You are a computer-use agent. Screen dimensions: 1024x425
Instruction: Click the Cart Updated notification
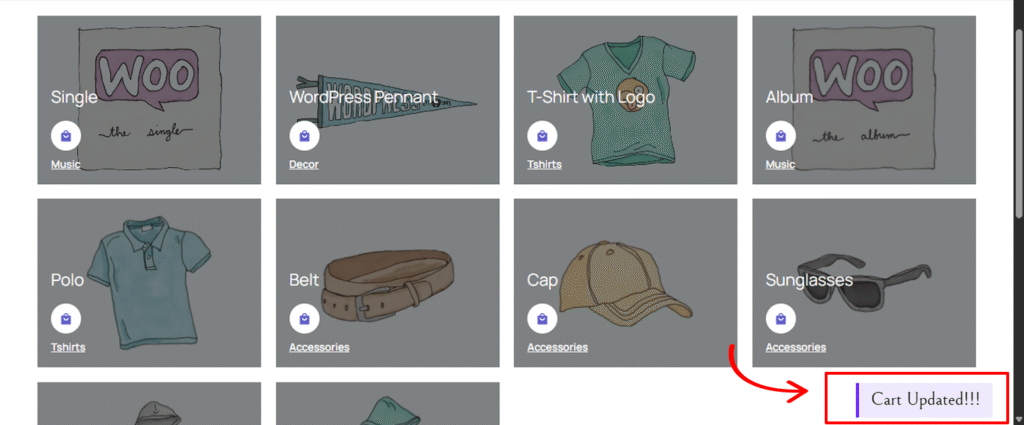tap(924, 399)
